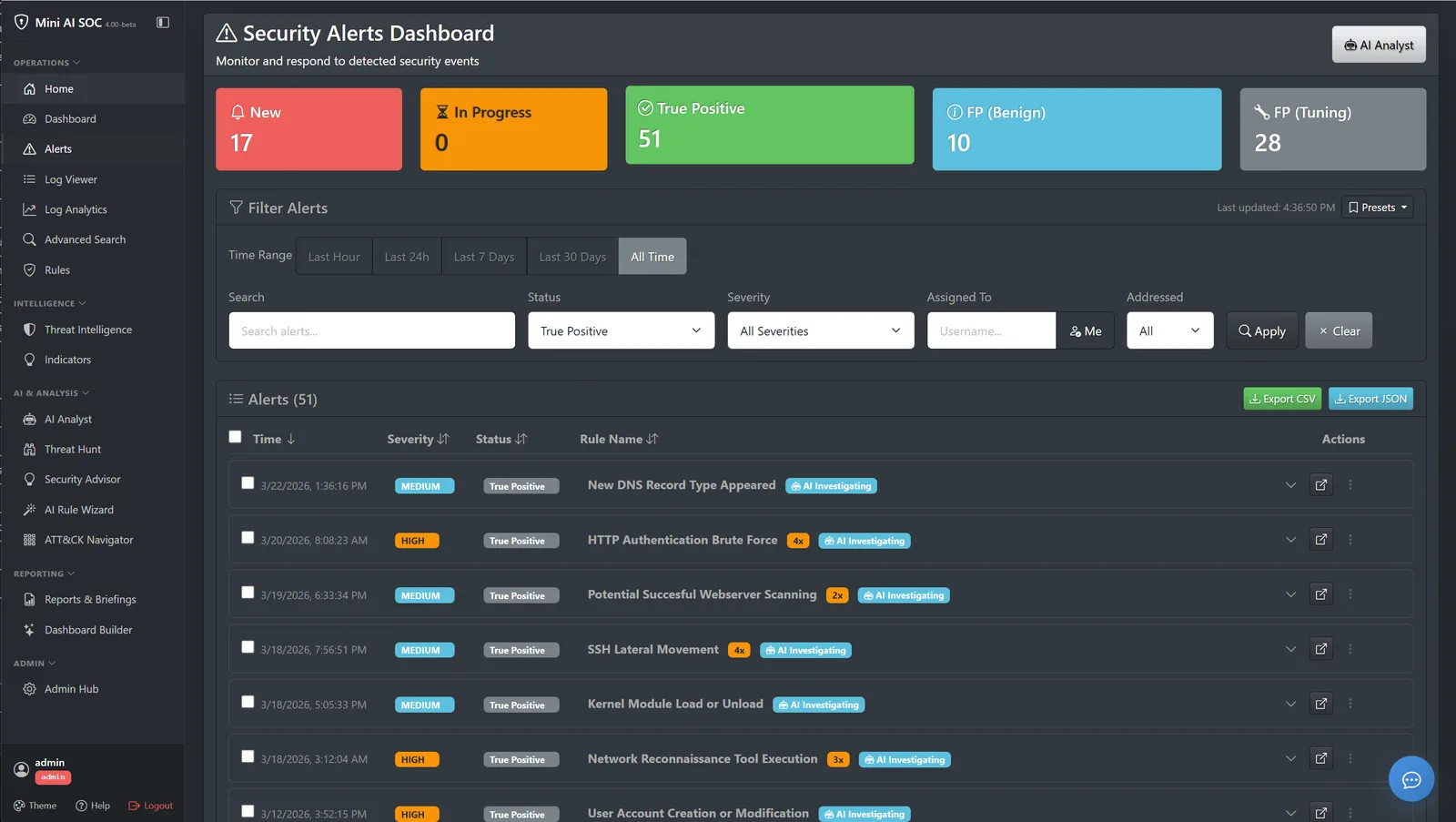Check the User Account Creation or Modification alert
This screenshot has height=822, width=1456.
[248, 811]
